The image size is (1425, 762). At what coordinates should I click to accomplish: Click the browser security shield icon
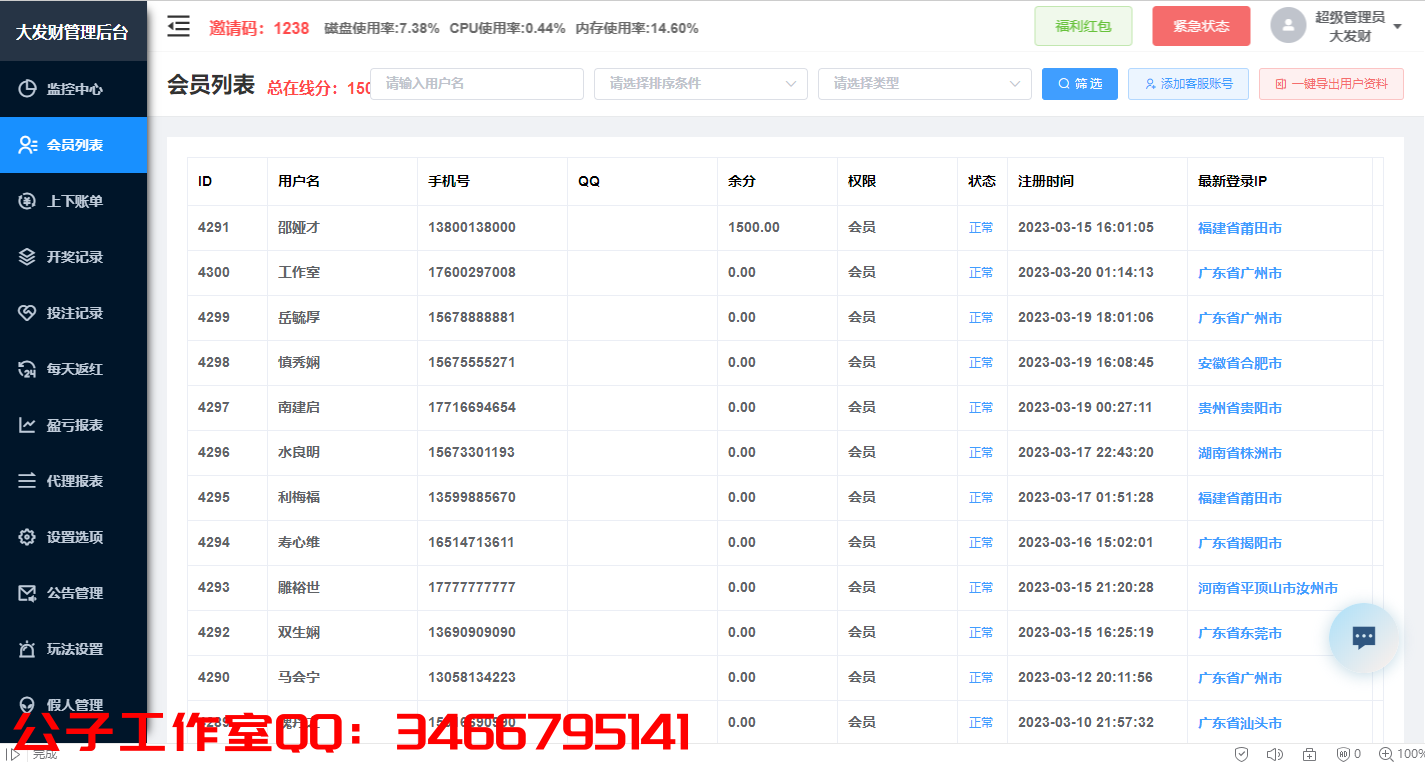point(1241,754)
